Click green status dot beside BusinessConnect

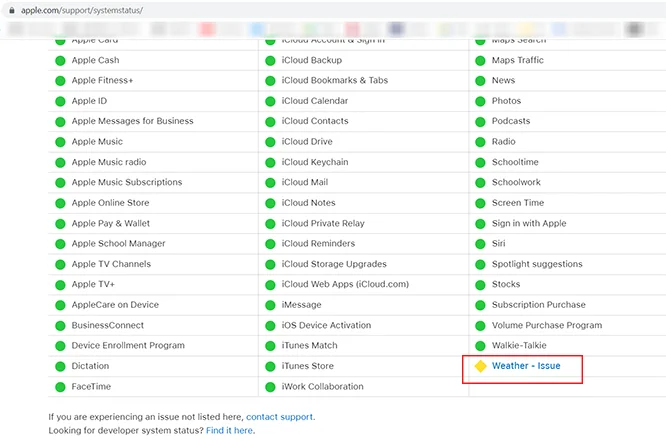pos(60,326)
